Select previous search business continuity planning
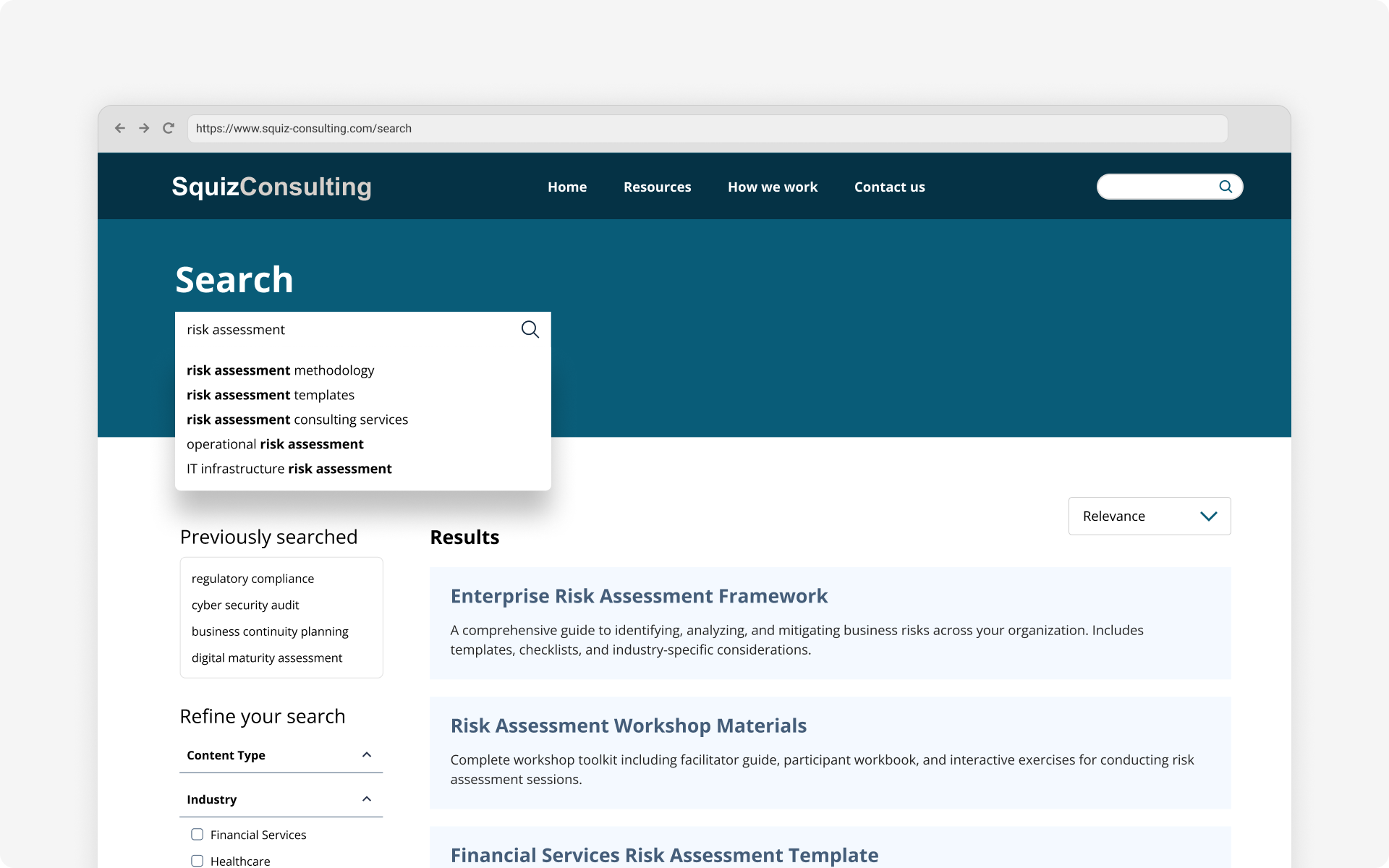 tap(270, 631)
